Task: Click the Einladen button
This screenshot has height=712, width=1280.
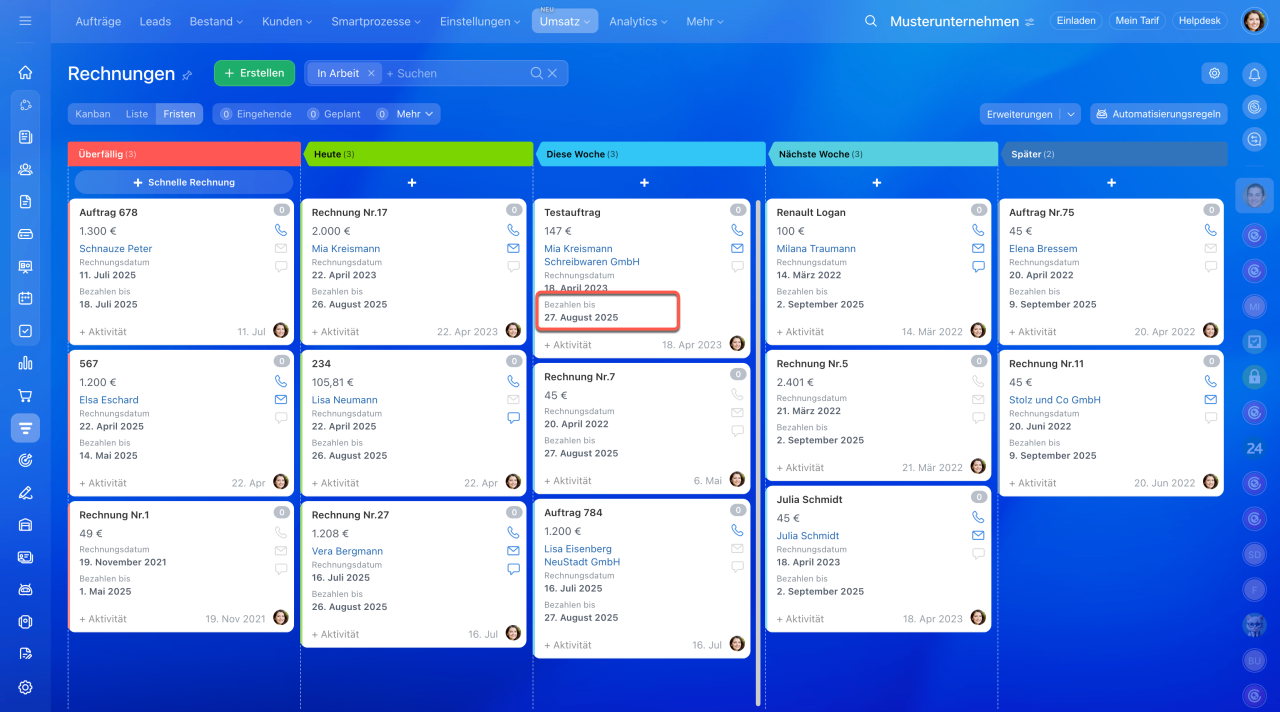Action: [1076, 21]
